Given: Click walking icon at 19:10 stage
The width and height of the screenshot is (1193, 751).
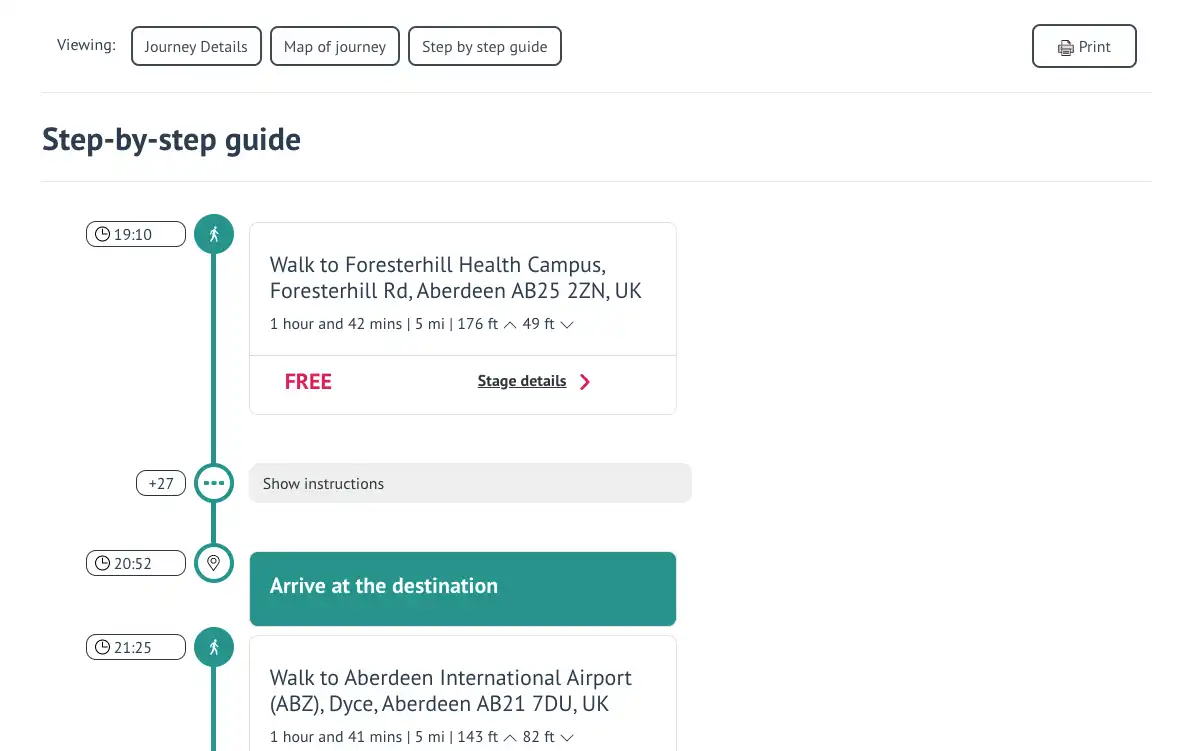Looking at the screenshot, I should pyautogui.click(x=214, y=234).
